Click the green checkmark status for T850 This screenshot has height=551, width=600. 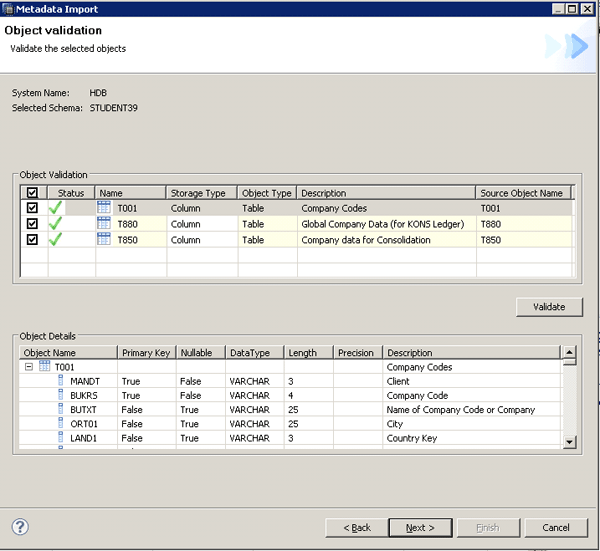click(x=56, y=240)
